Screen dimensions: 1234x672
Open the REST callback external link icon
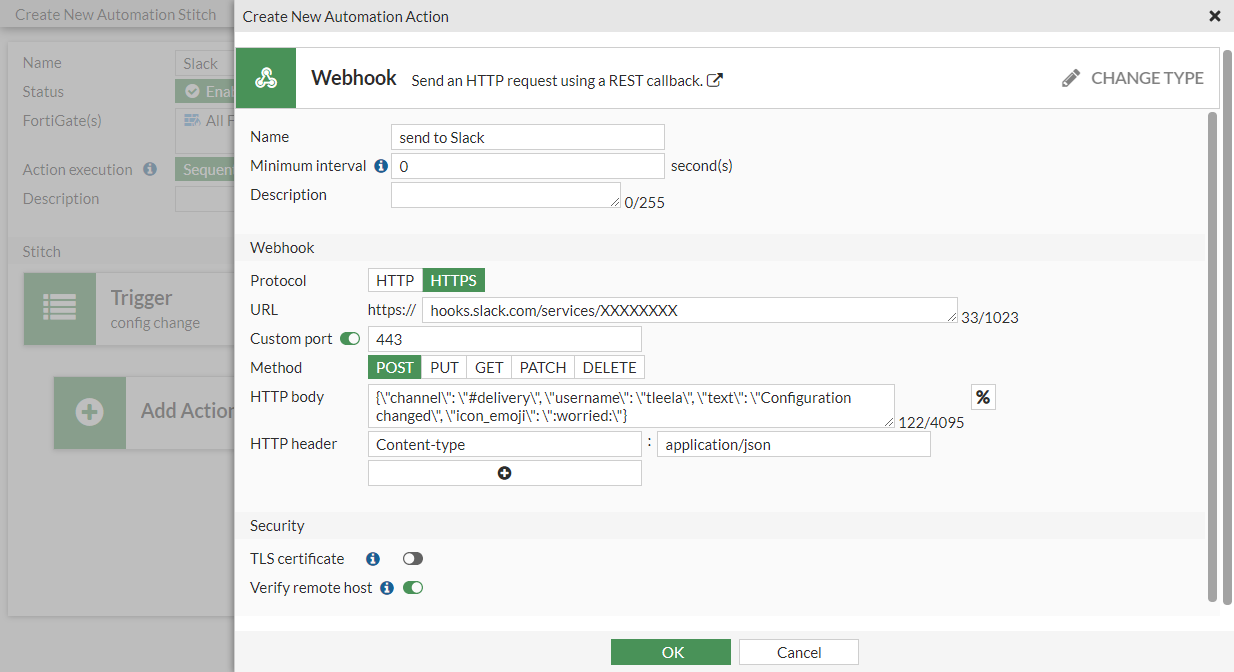715,80
